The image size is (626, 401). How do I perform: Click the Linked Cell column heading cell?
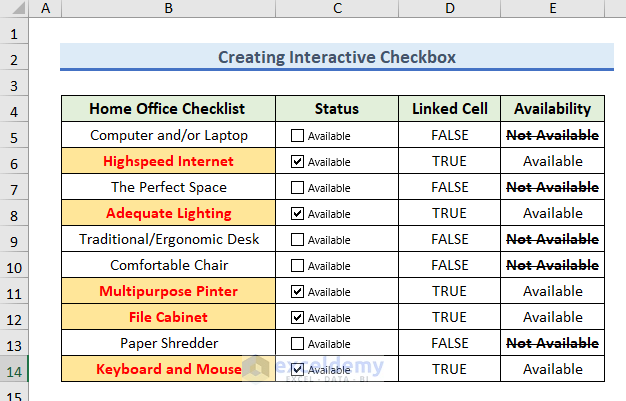click(450, 109)
